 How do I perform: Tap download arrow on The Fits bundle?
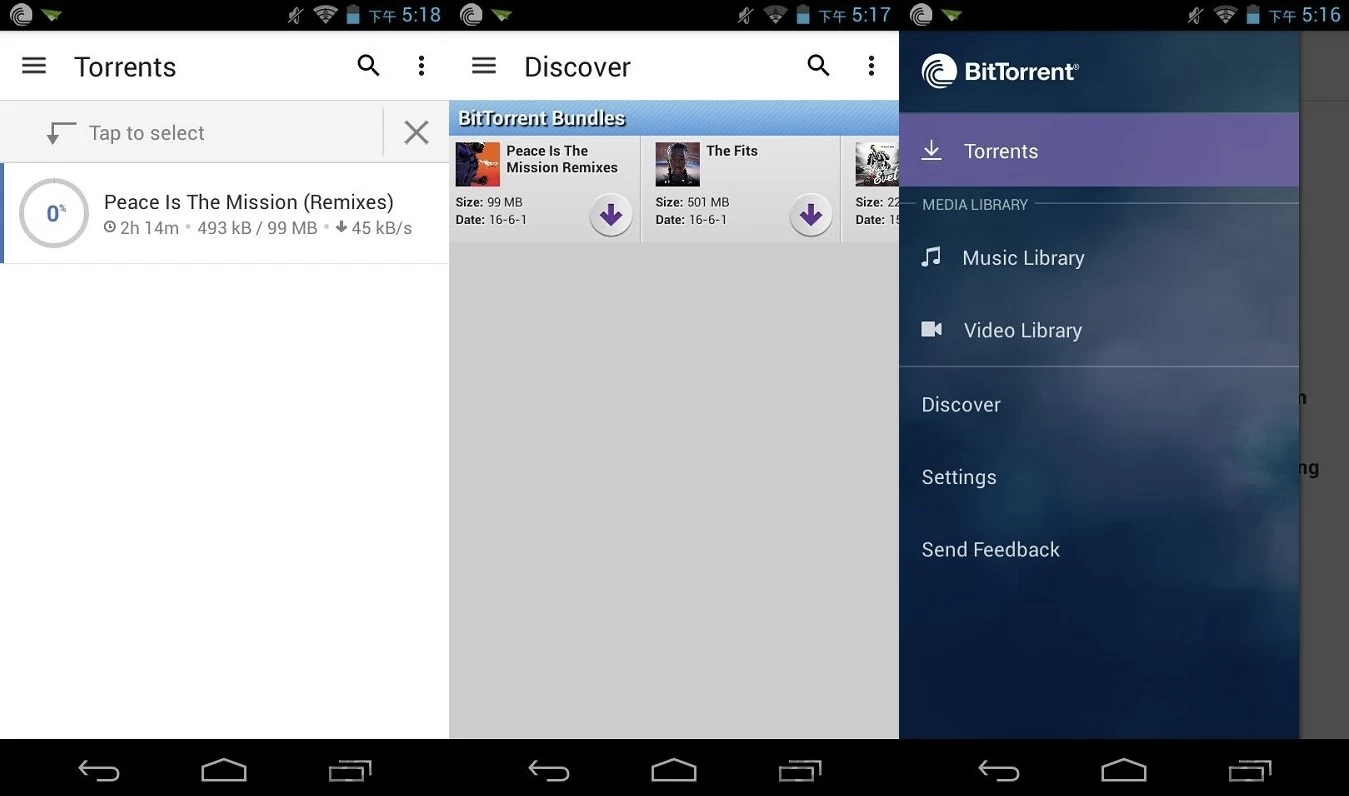[810, 214]
